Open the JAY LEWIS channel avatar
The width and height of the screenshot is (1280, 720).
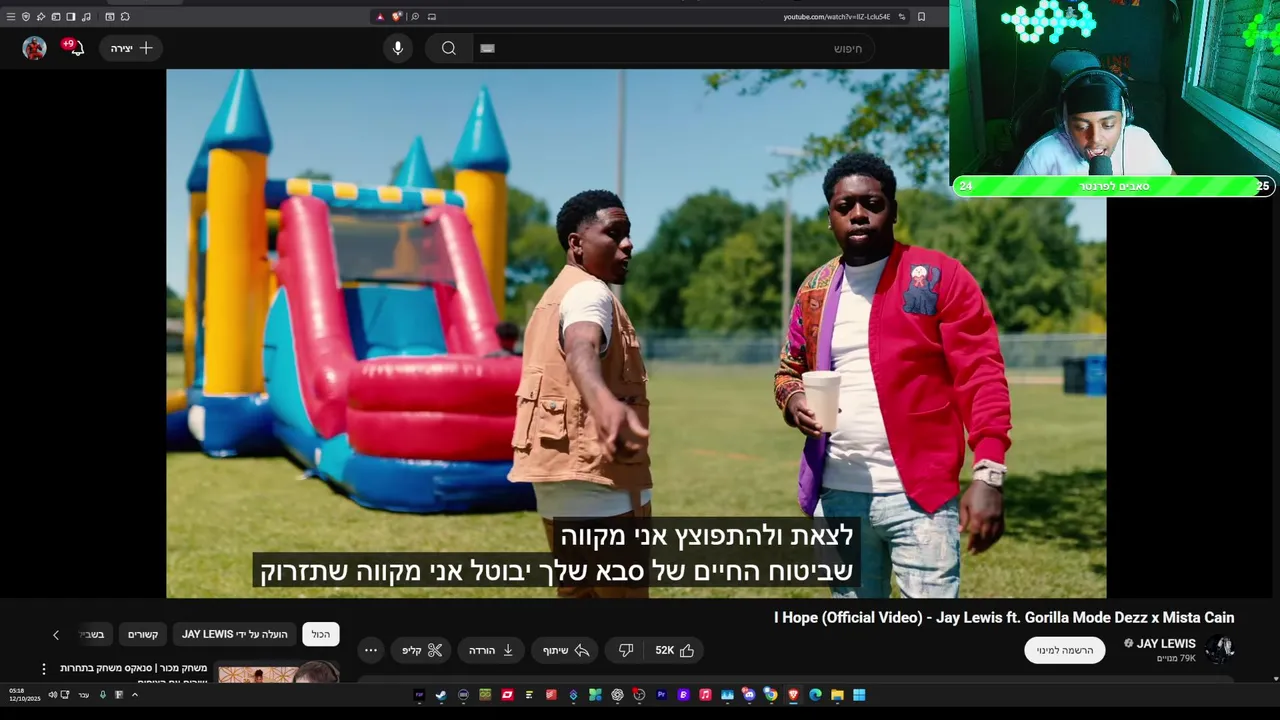click(1219, 650)
